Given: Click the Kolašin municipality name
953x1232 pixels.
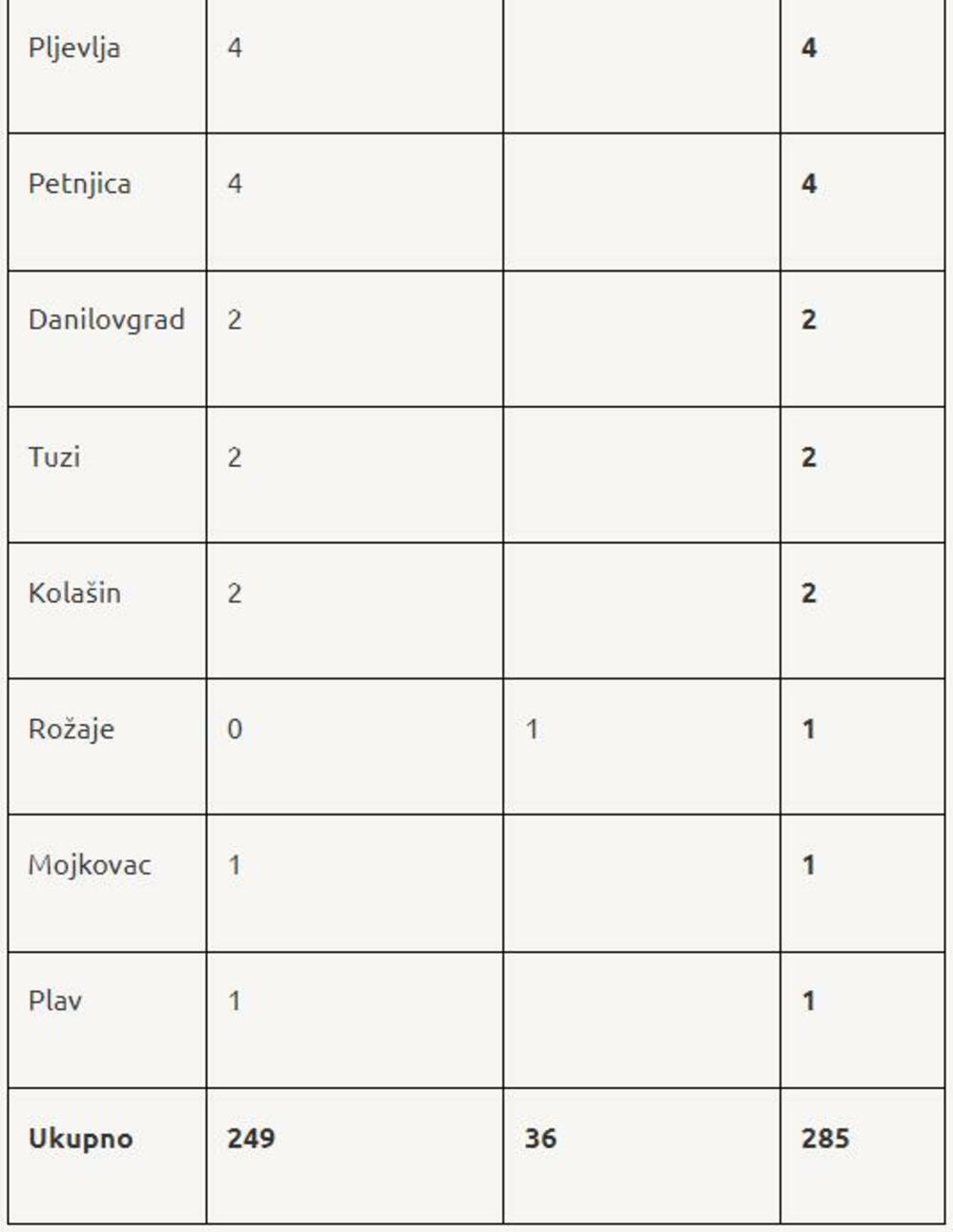Looking at the screenshot, I should click(74, 594).
